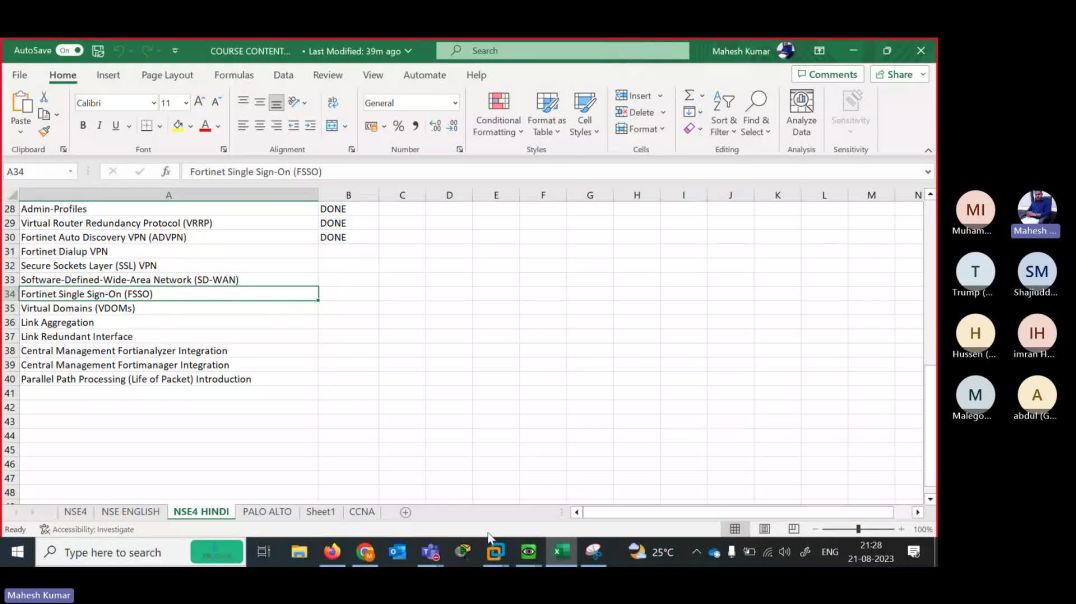Toggle Underline formatting

coord(115,126)
